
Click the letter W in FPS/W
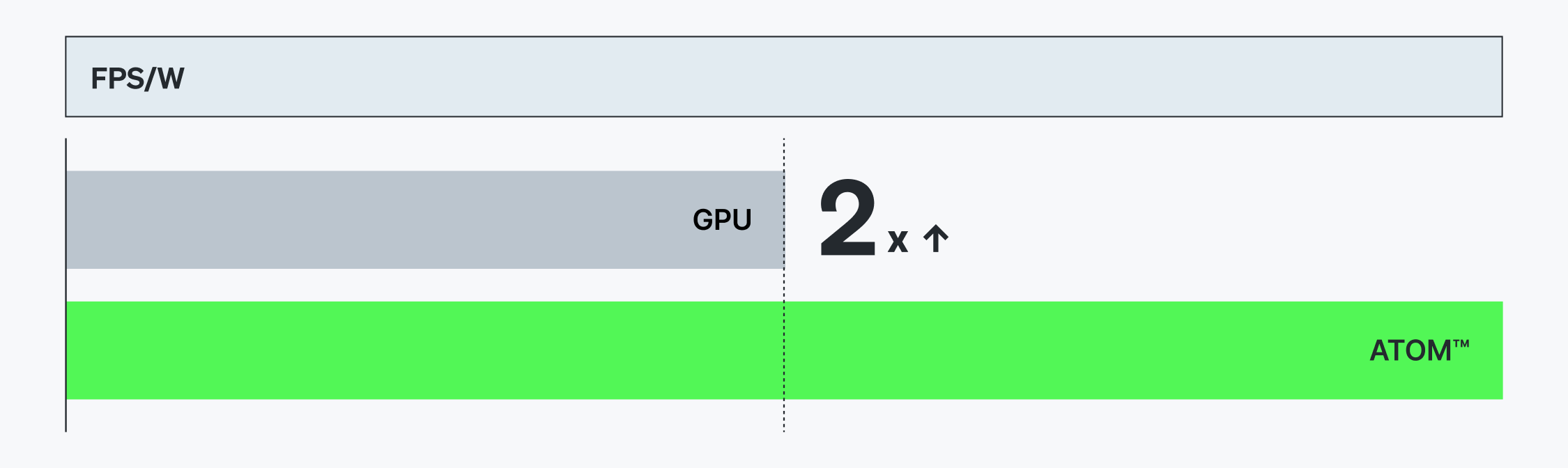tap(171, 79)
